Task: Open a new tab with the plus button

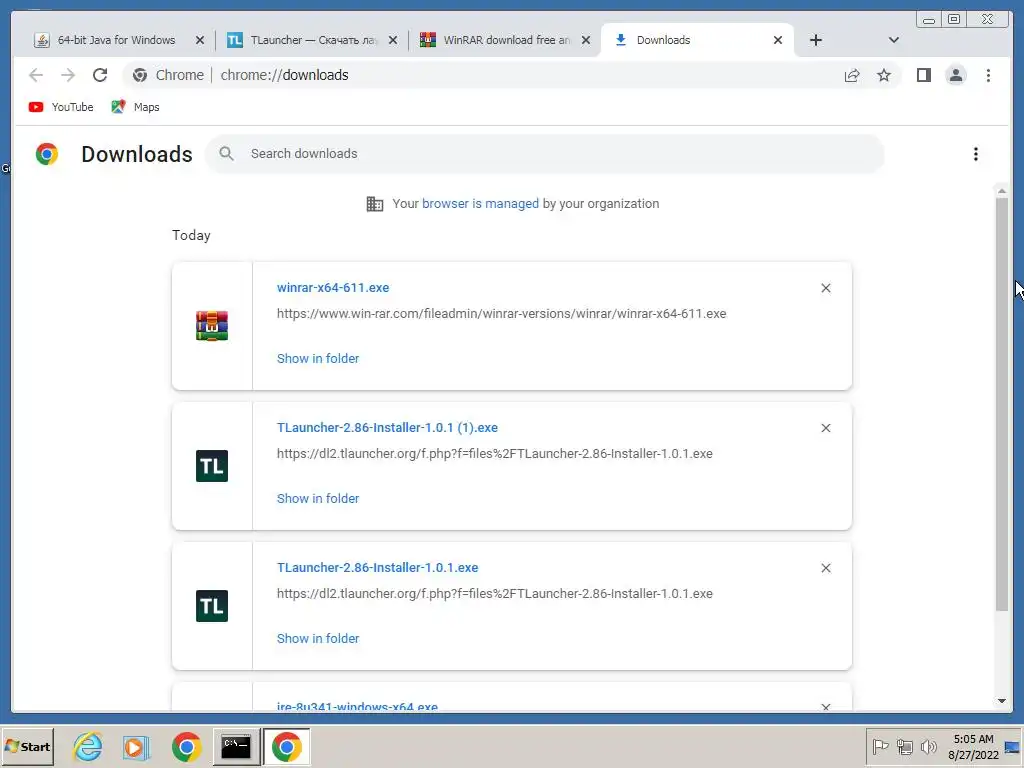Action: click(816, 40)
